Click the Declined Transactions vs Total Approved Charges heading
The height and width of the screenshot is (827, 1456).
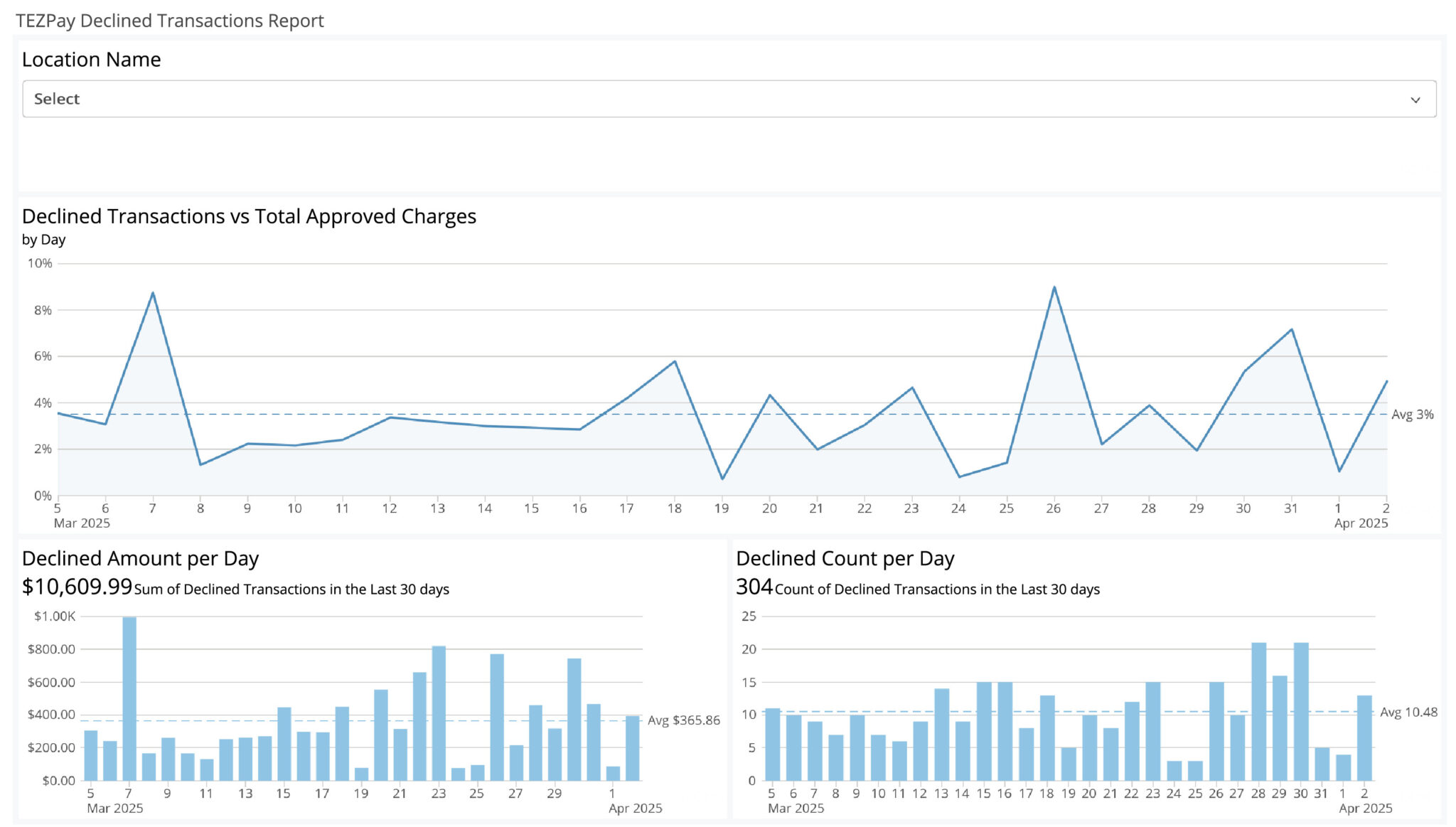click(249, 216)
